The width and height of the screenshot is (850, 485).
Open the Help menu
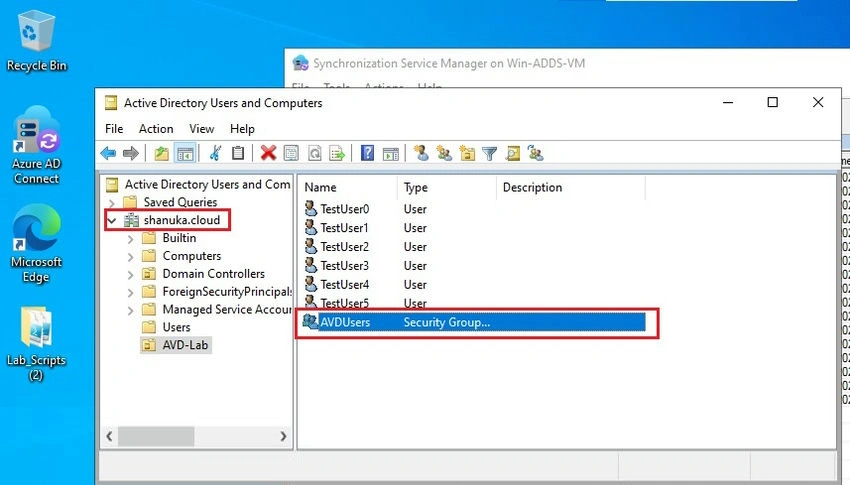[242, 129]
